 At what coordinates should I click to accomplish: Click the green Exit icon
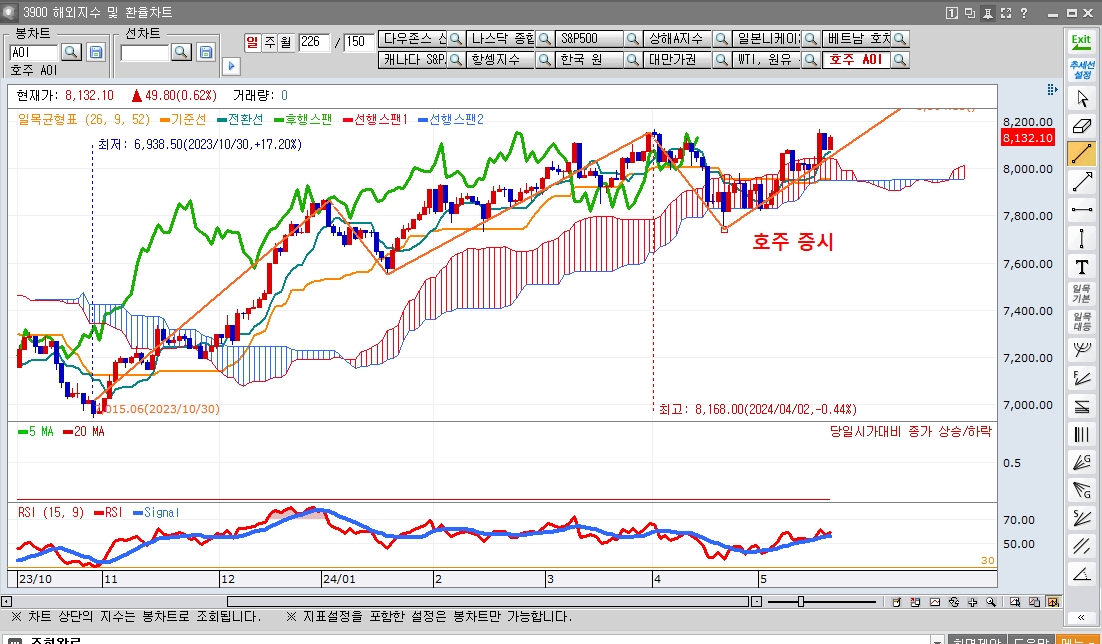[x=1081, y=41]
